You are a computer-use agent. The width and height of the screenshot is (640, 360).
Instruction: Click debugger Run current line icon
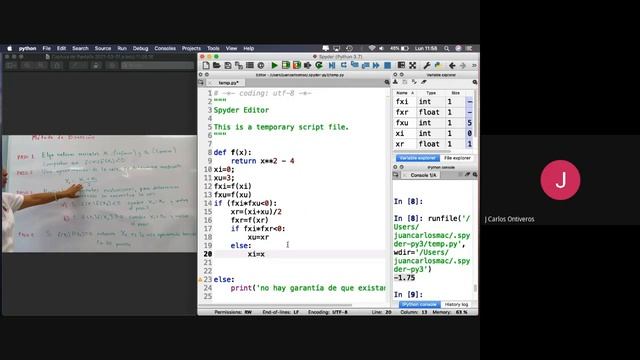344,65
